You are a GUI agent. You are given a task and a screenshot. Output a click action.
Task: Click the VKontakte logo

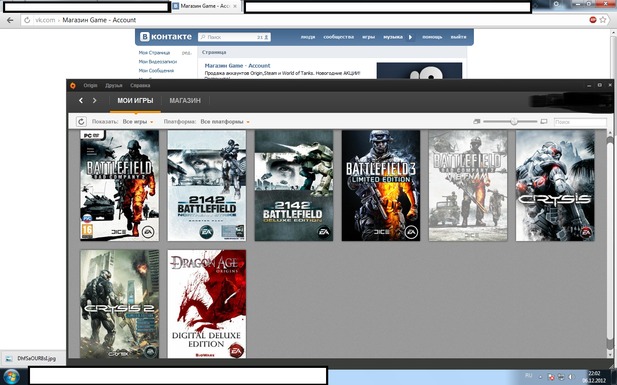[166, 37]
